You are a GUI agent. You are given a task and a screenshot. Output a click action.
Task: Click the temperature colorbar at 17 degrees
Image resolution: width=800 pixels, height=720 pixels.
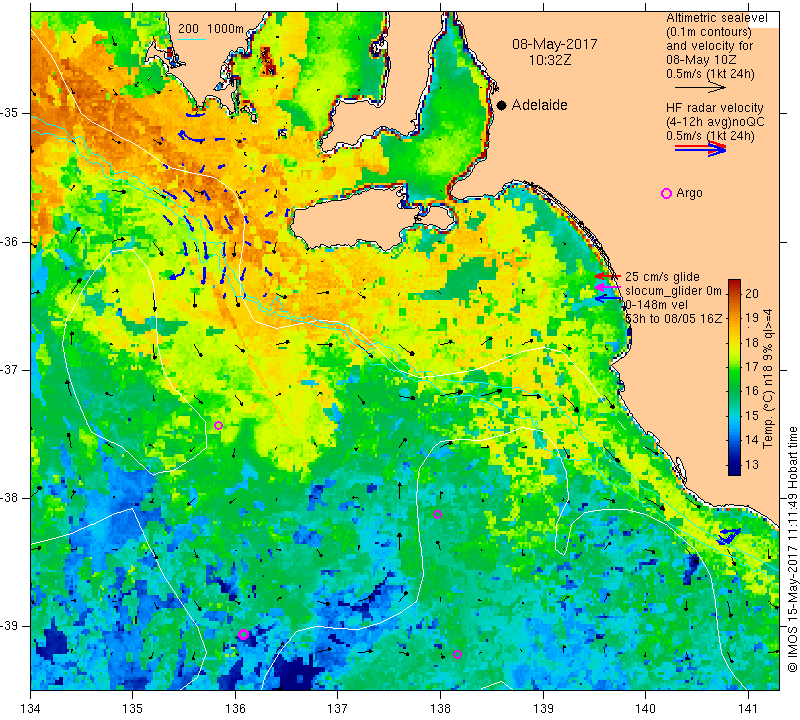[x=734, y=367]
